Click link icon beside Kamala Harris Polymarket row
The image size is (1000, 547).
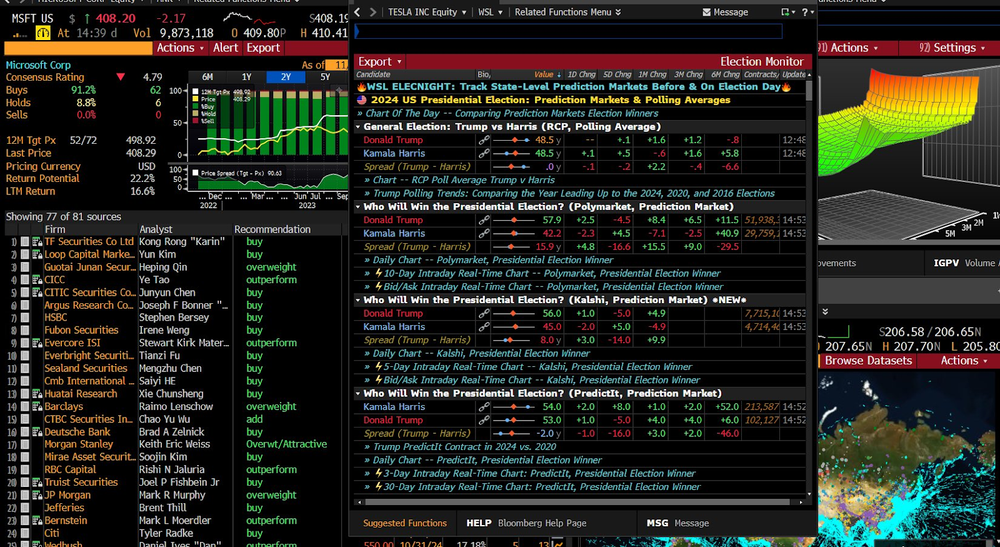point(484,233)
